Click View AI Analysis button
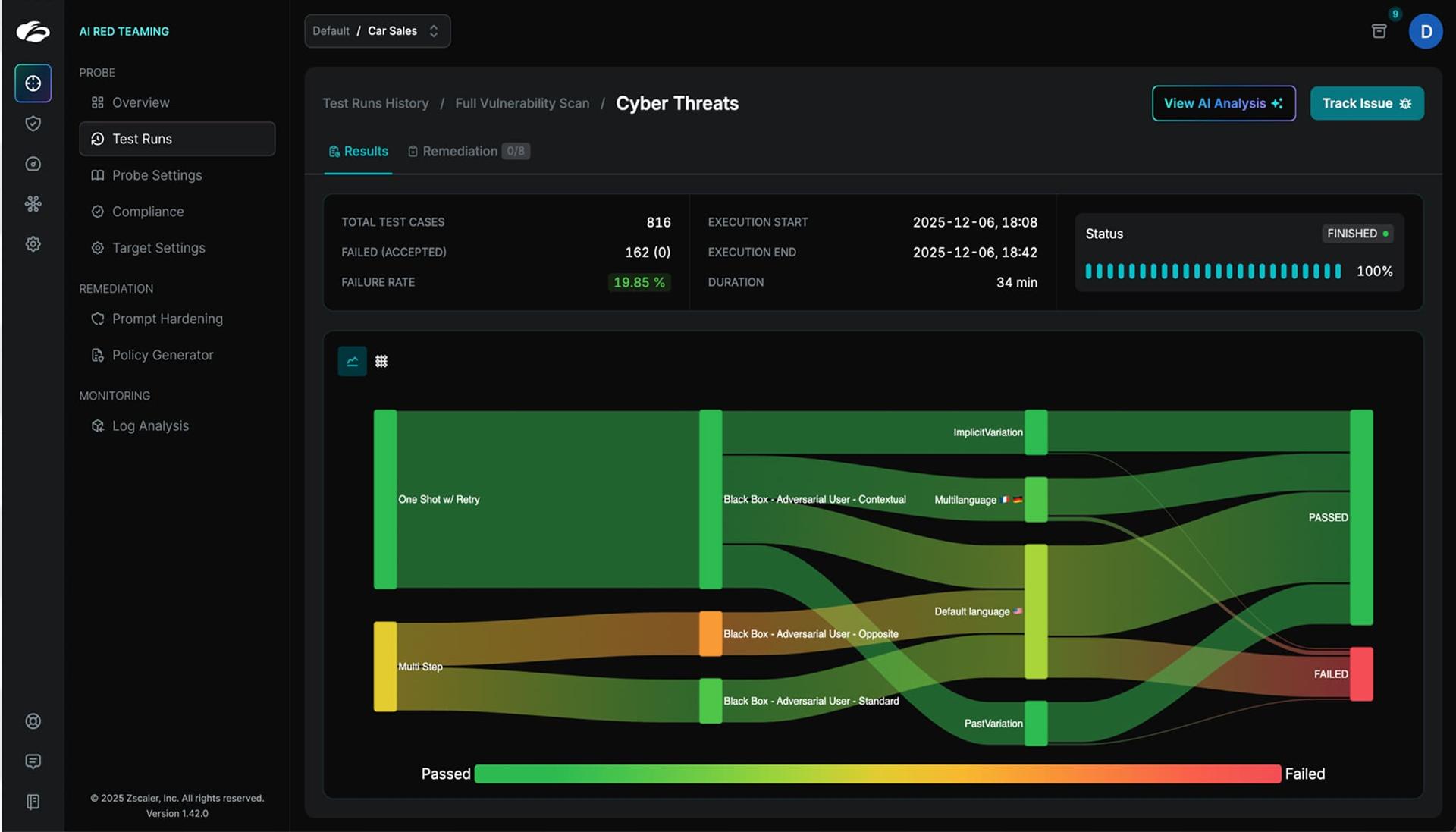Screen dimensions: 1456x832 [1223, 103]
